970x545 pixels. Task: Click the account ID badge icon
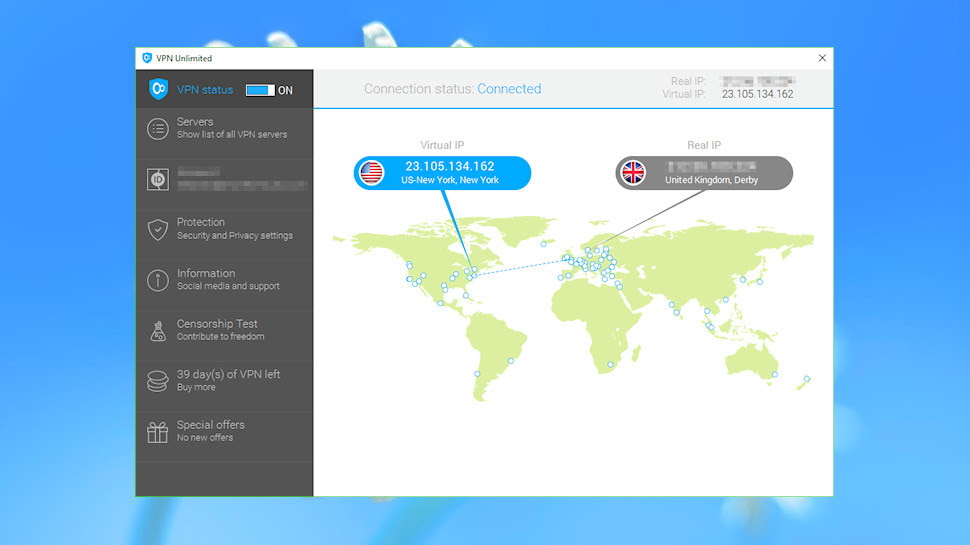tap(158, 179)
